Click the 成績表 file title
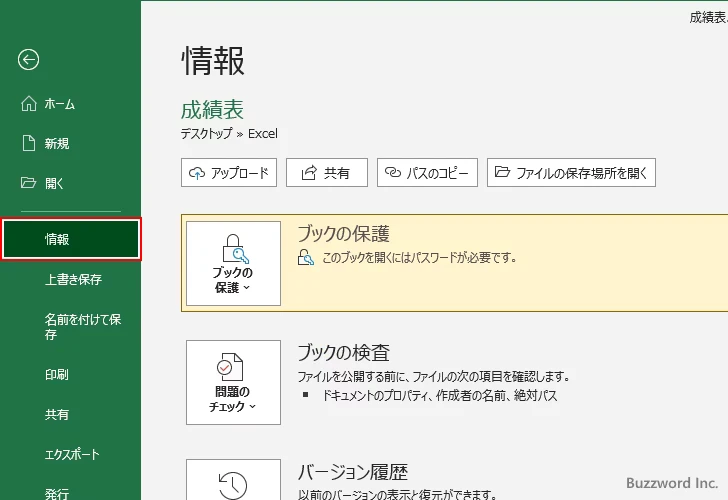The image size is (728, 500). pyautogui.click(x=212, y=110)
